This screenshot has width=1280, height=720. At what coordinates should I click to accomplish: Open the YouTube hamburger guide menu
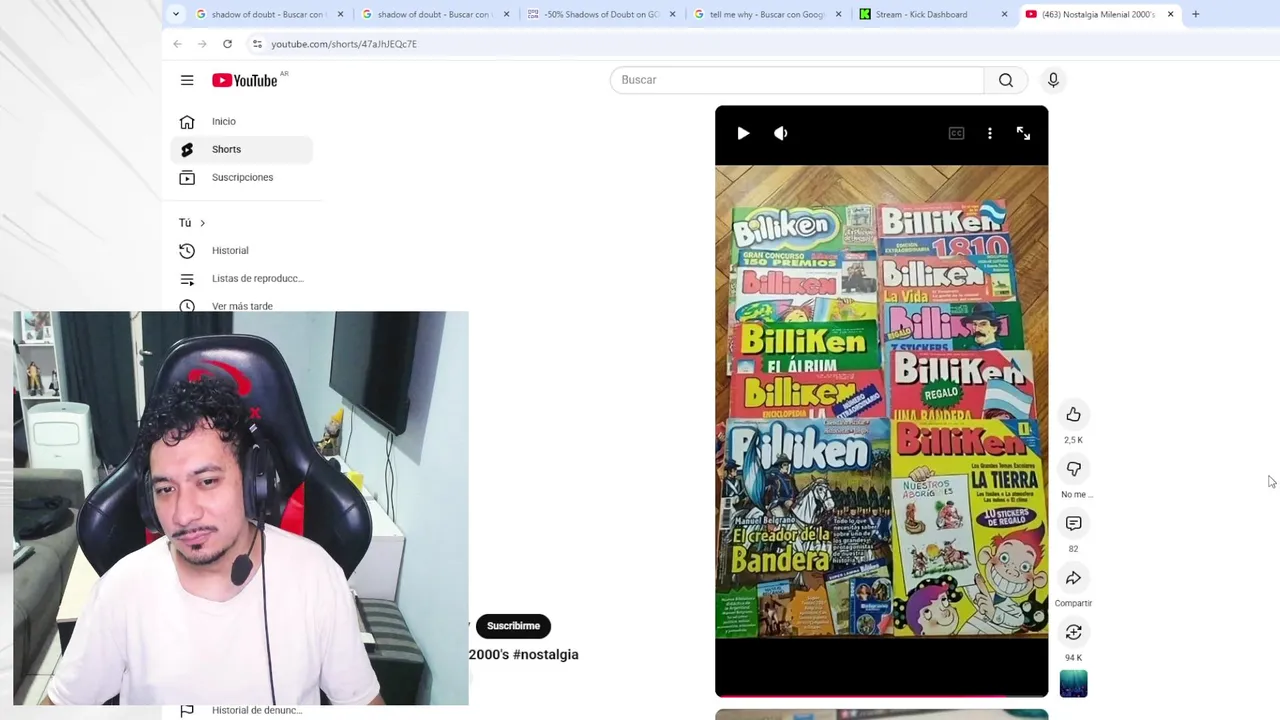[187, 80]
